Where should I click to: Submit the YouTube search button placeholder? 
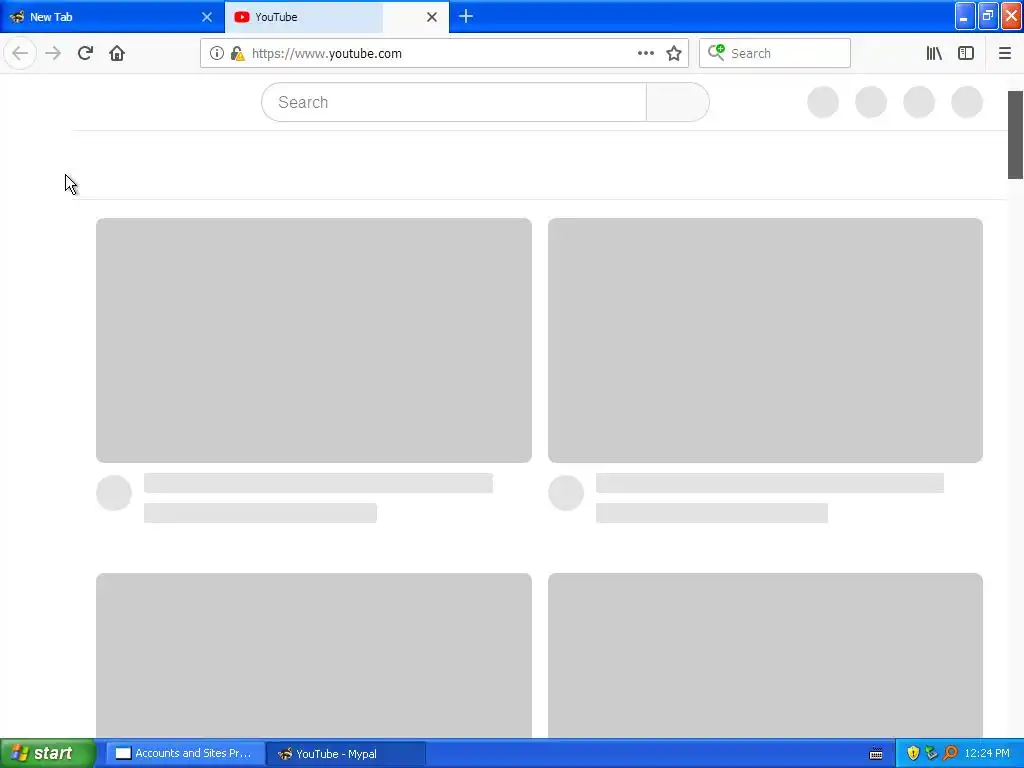(678, 102)
